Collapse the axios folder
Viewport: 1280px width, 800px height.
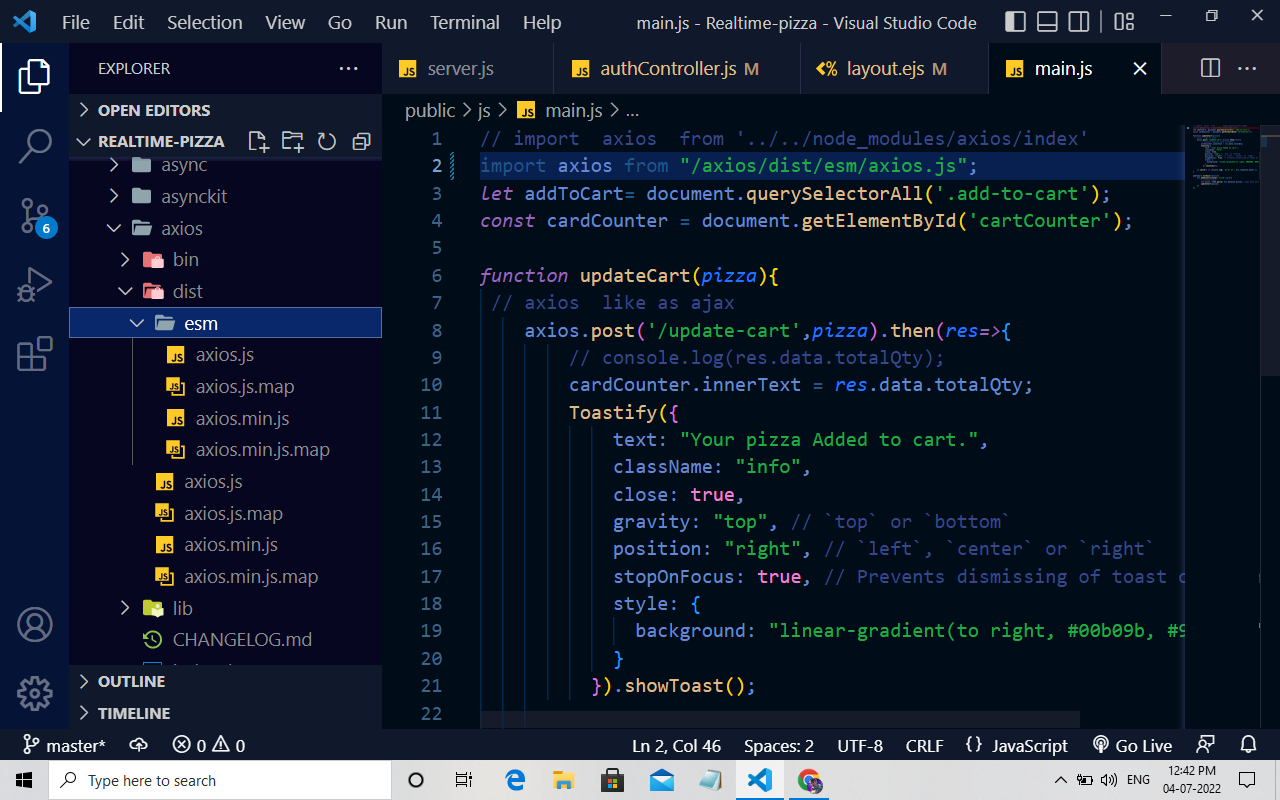tap(226, 228)
